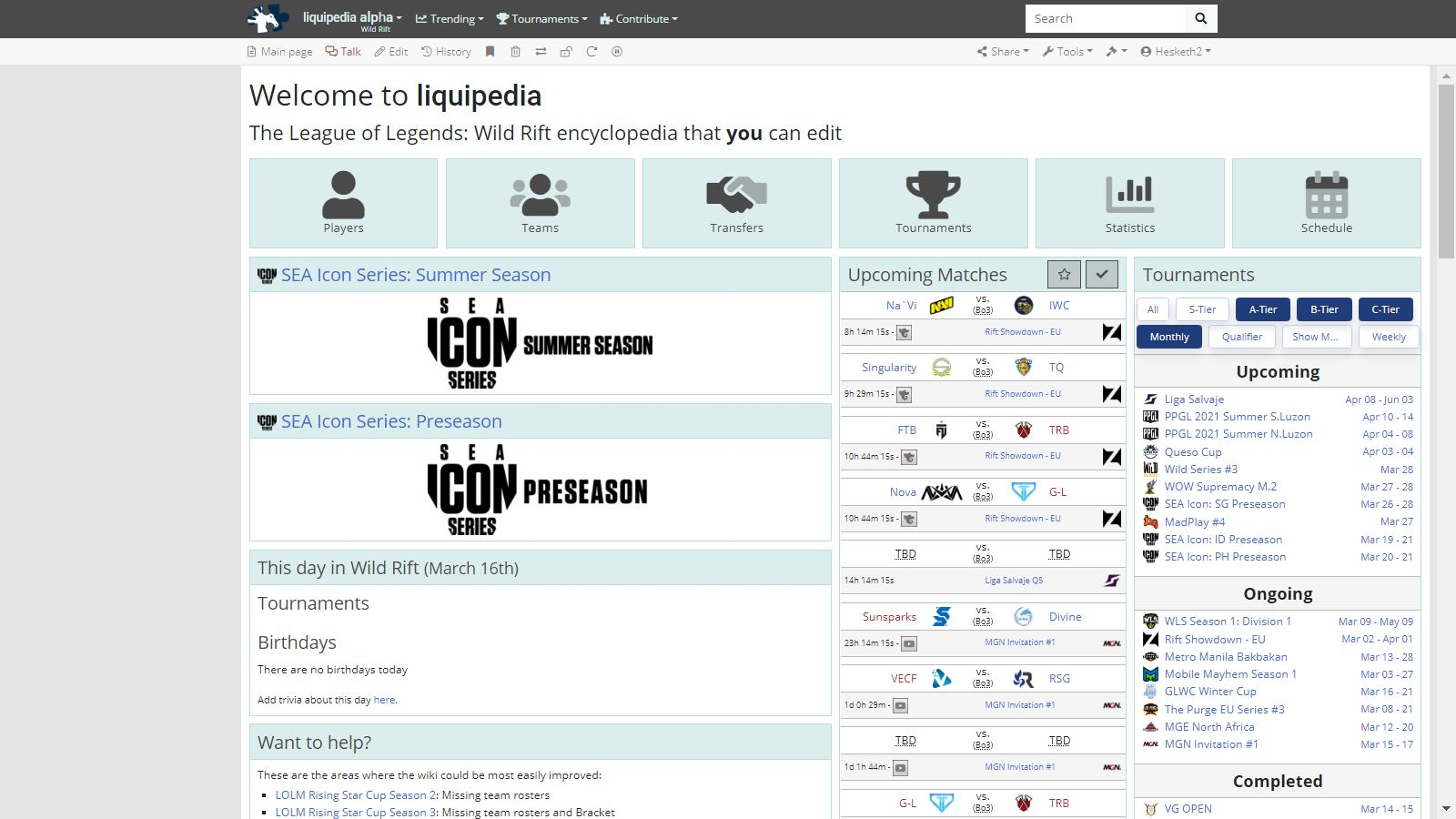Switch to the Talk page tab
Screen dimensions: 1456x819
coord(344,52)
